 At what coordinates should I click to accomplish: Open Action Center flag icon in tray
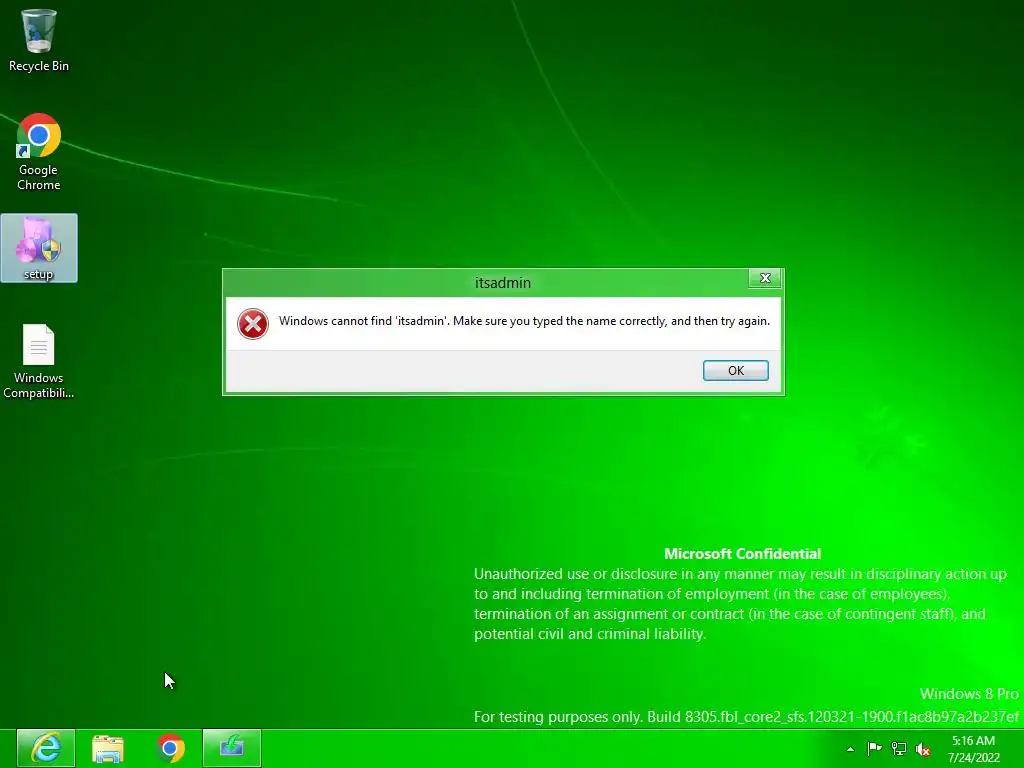(874, 749)
